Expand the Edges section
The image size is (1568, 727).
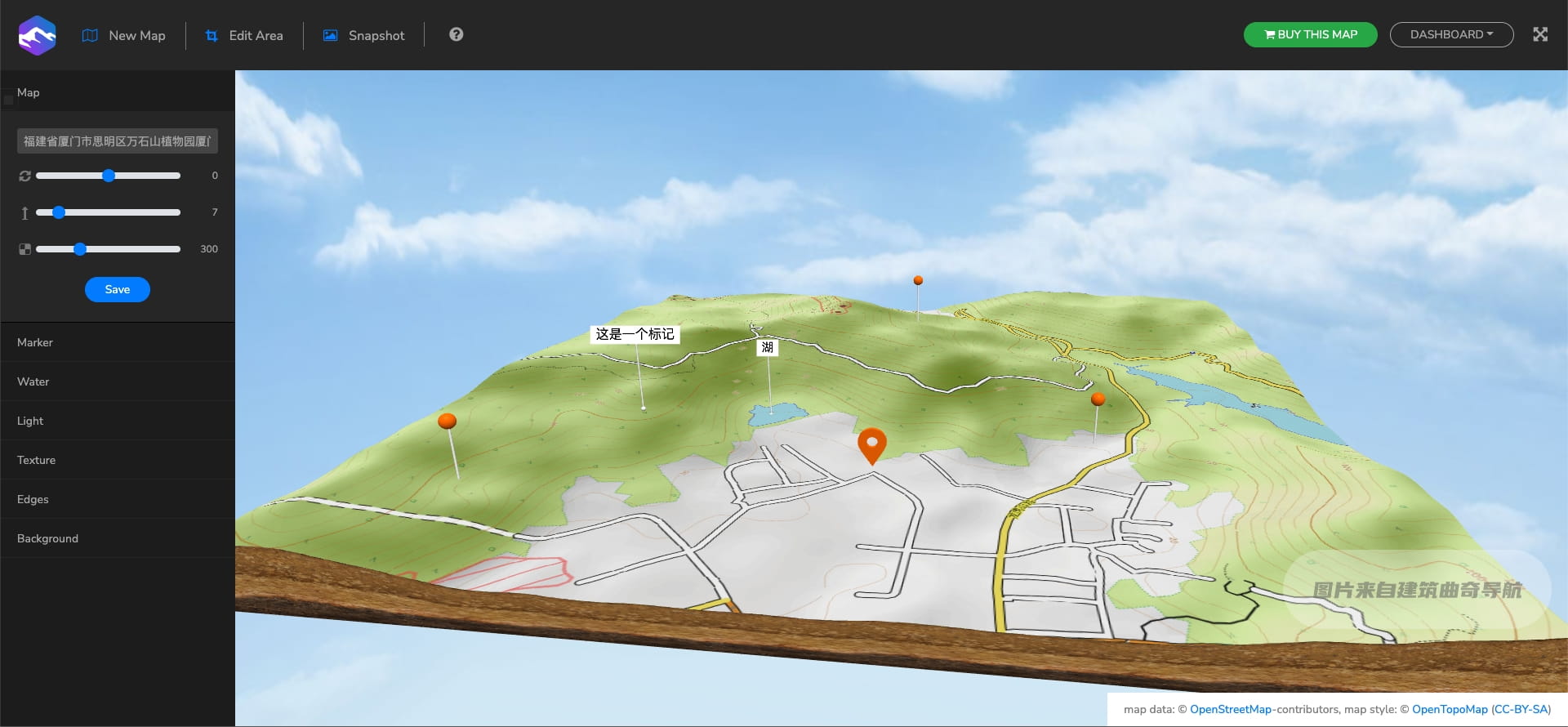pos(118,499)
